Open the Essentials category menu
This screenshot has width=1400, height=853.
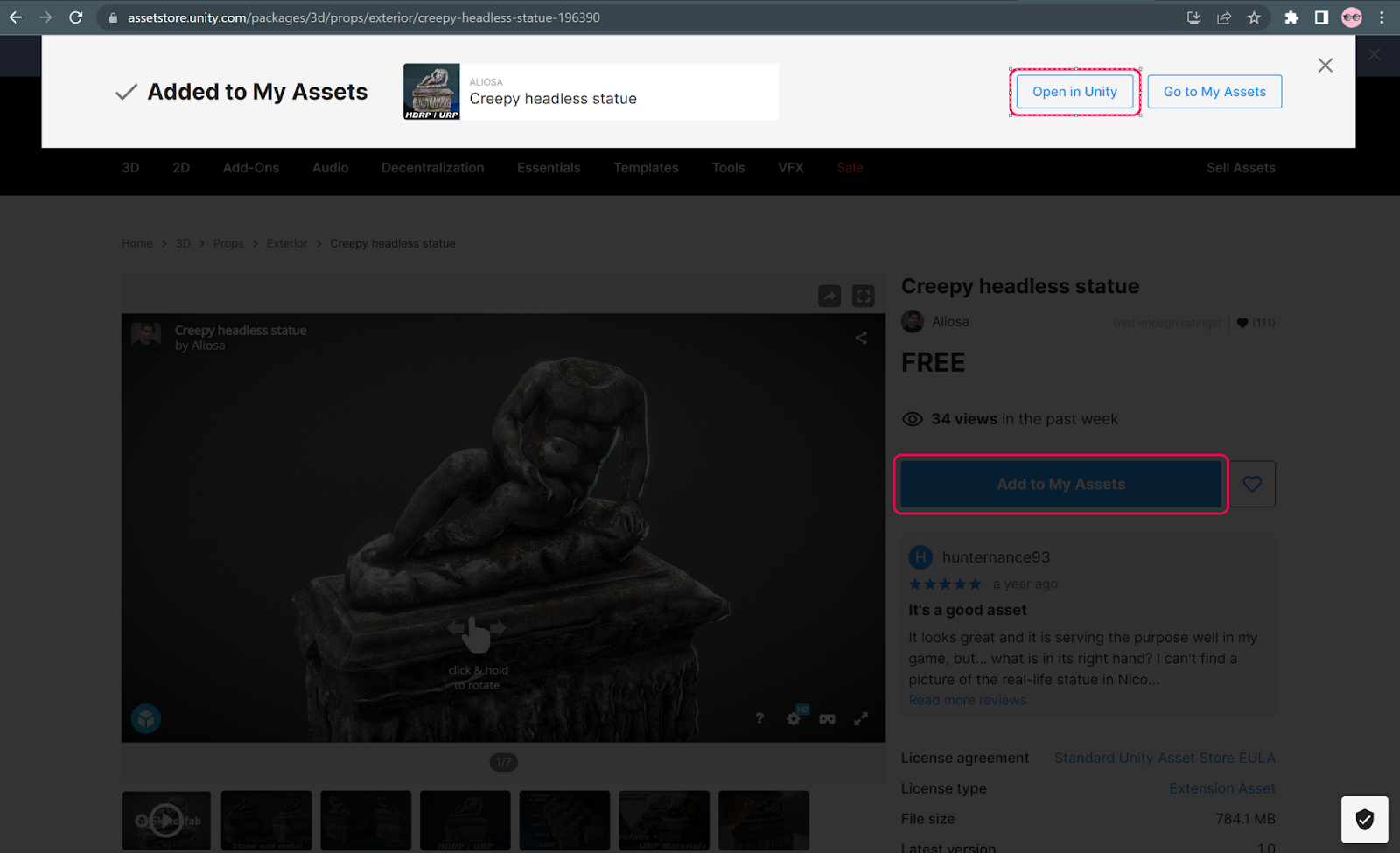pyautogui.click(x=549, y=168)
